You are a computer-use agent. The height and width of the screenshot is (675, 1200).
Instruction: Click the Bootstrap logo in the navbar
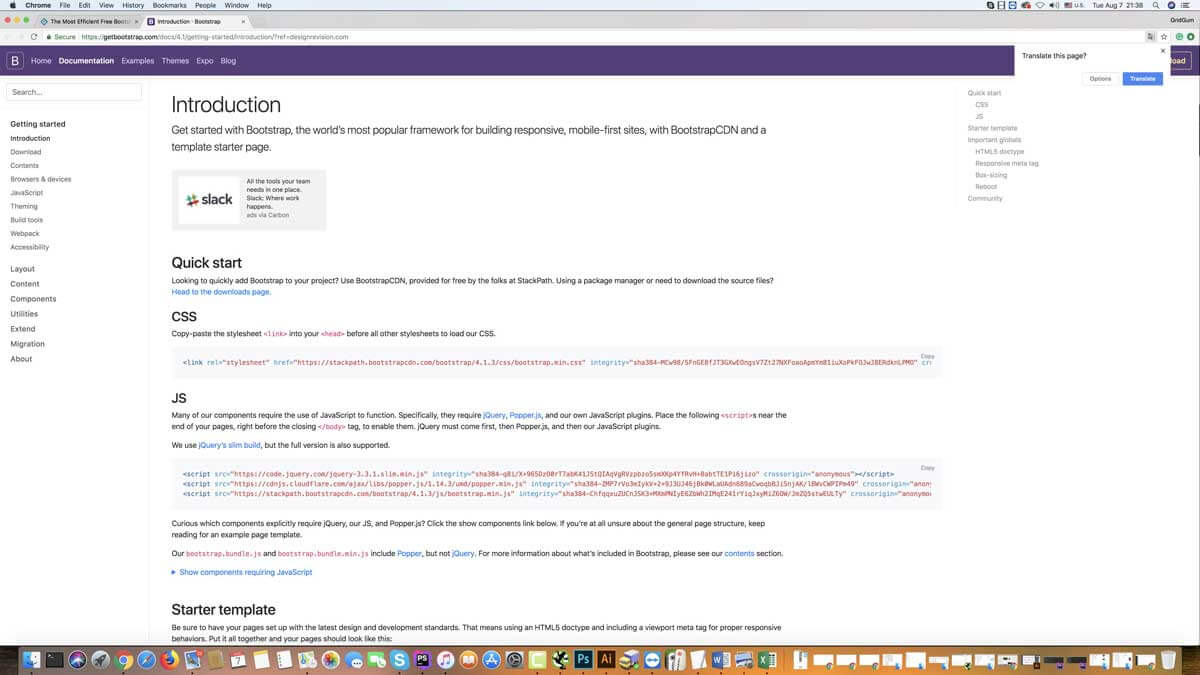14,61
